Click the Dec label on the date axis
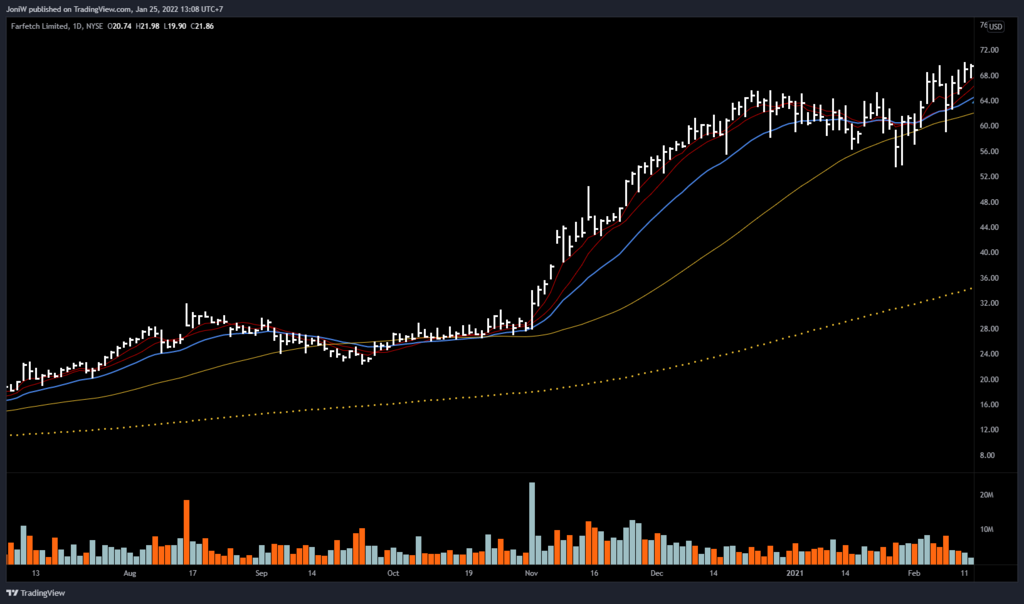Screen dimensions: 1024x604 pyautogui.click(x=656, y=575)
